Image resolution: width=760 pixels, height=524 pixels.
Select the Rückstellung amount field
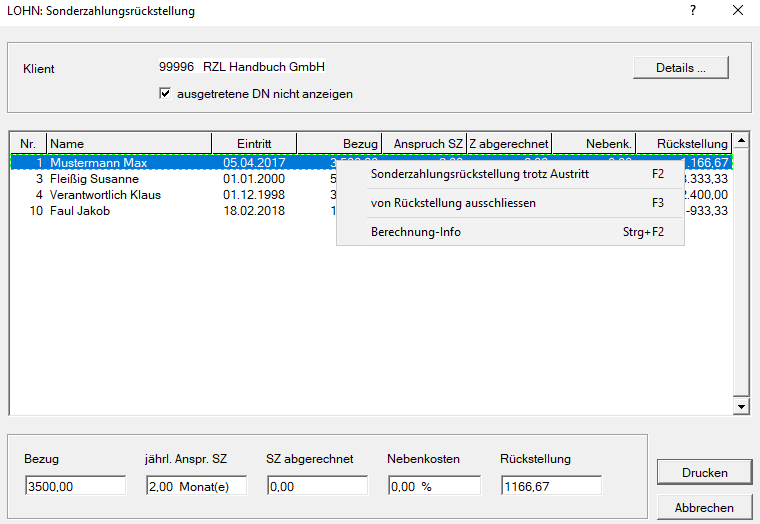[x=551, y=486]
